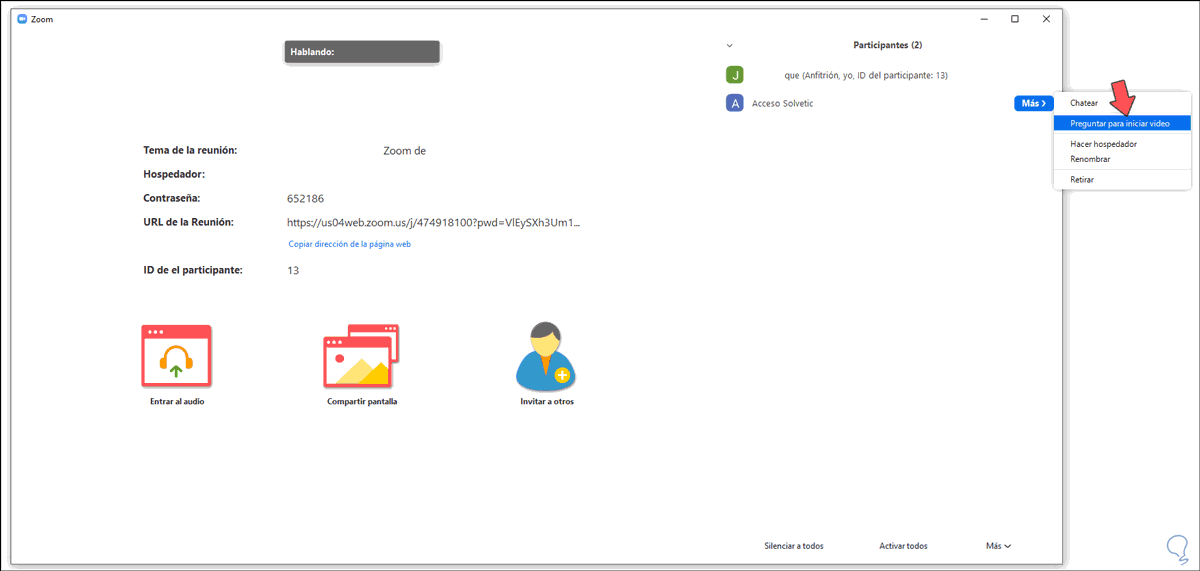Click the Hablando indicator bar
Screen dimensions: 1200x571
(x=362, y=52)
